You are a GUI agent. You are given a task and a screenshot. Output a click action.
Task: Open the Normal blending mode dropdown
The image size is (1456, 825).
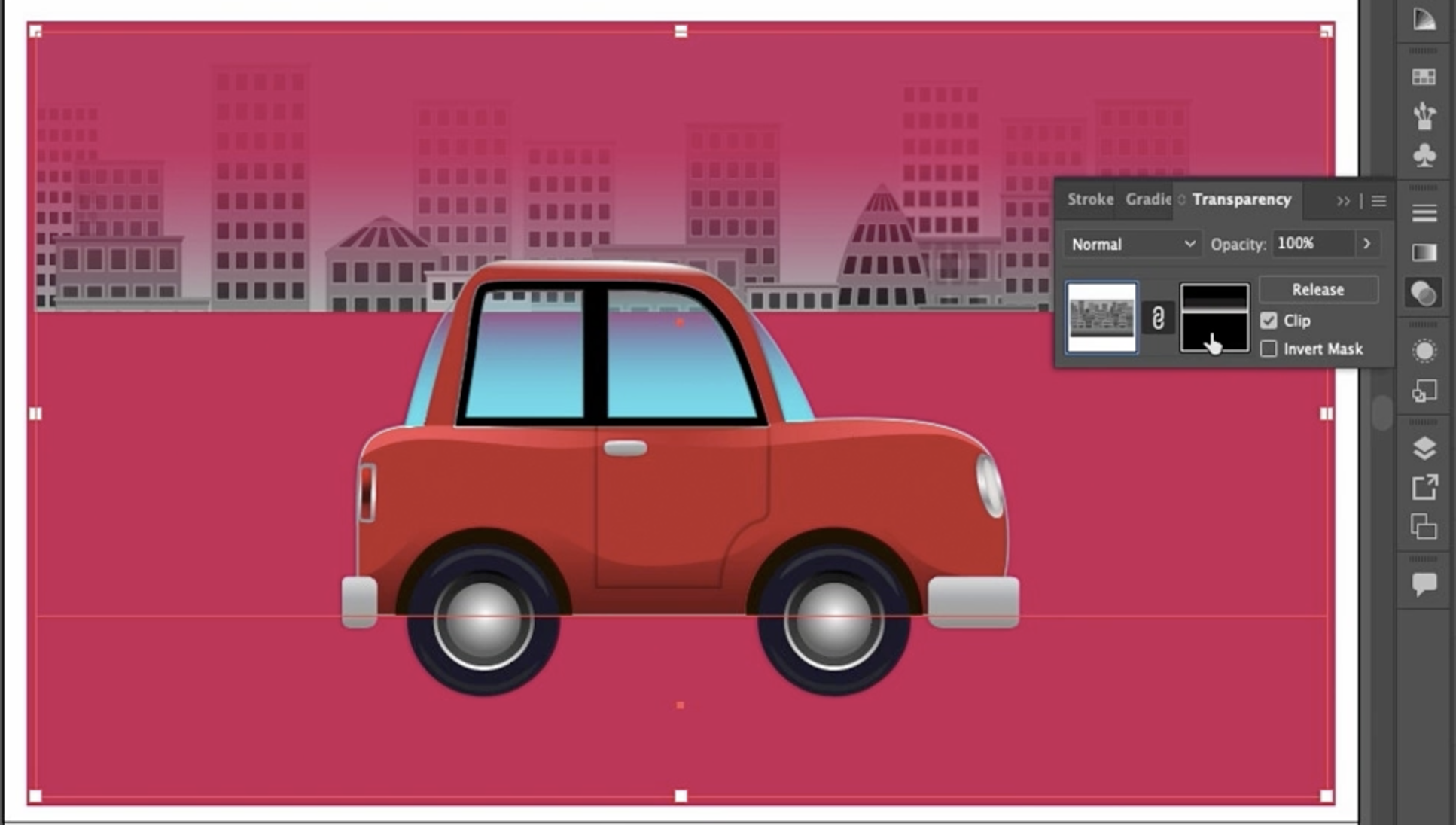[1132, 244]
